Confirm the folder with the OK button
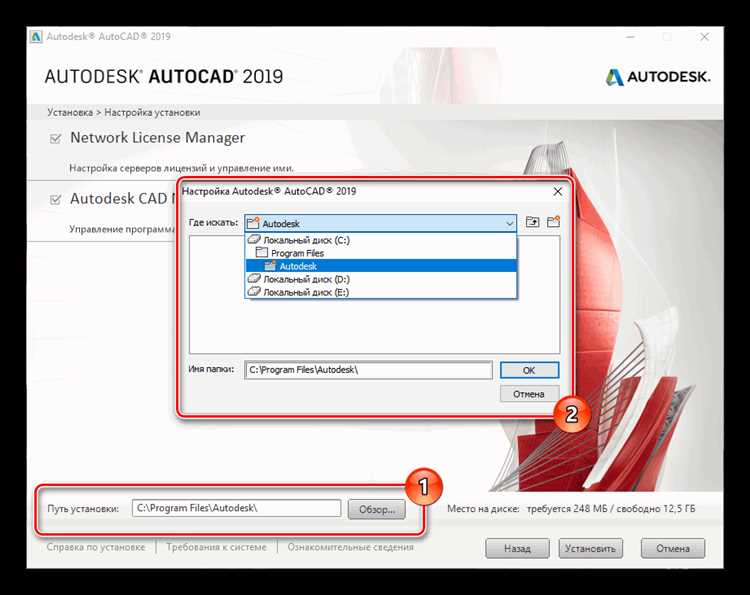The width and height of the screenshot is (750, 595). click(x=529, y=370)
